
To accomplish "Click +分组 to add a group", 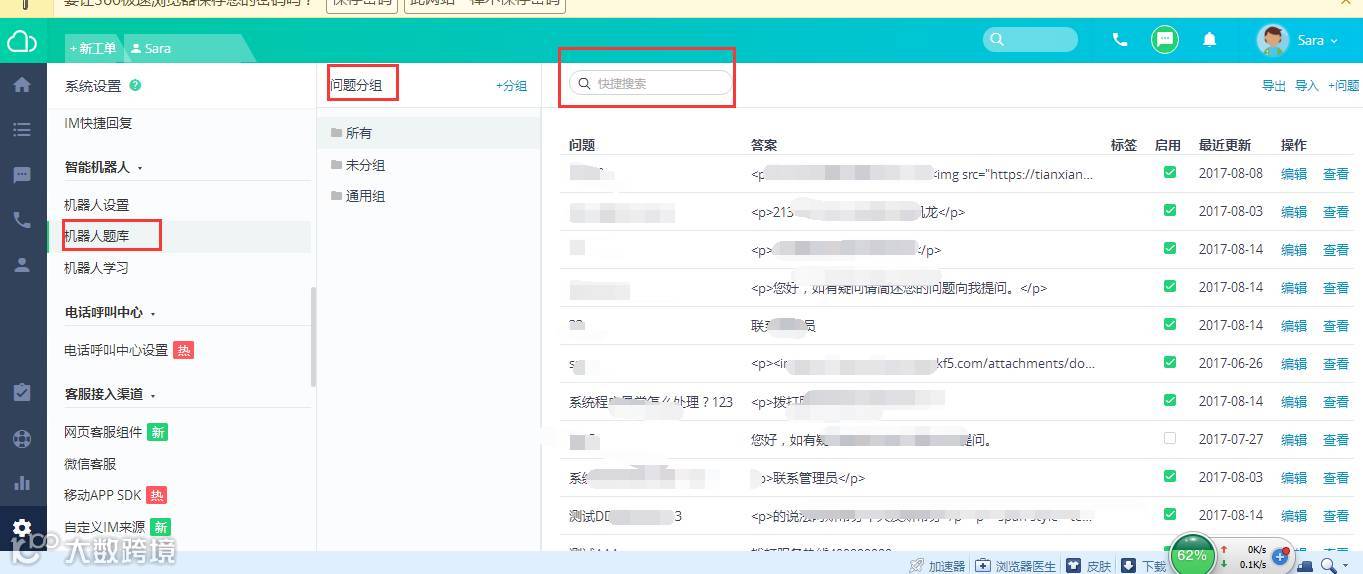I will pos(511,86).
